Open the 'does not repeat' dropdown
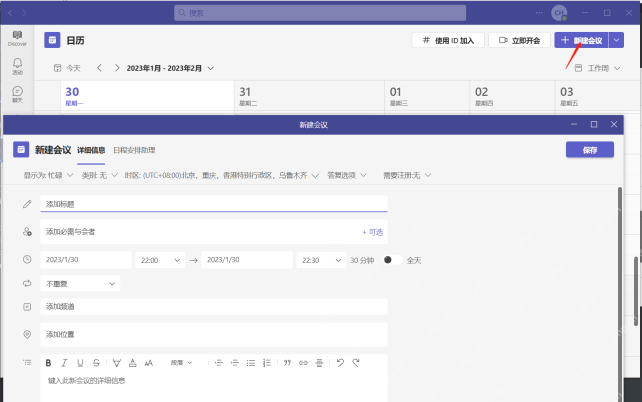The height and width of the screenshot is (402, 642). [x=80, y=284]
